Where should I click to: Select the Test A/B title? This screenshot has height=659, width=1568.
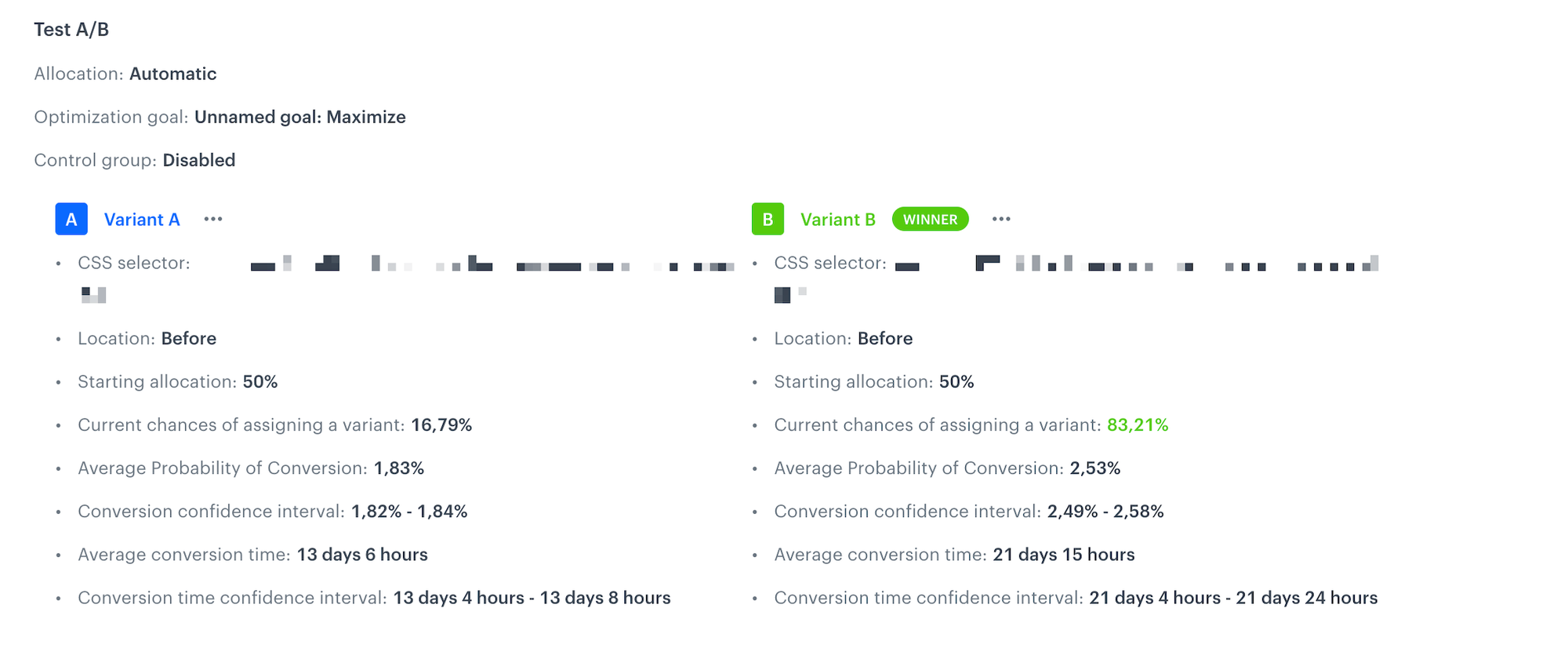pos(71,29)
